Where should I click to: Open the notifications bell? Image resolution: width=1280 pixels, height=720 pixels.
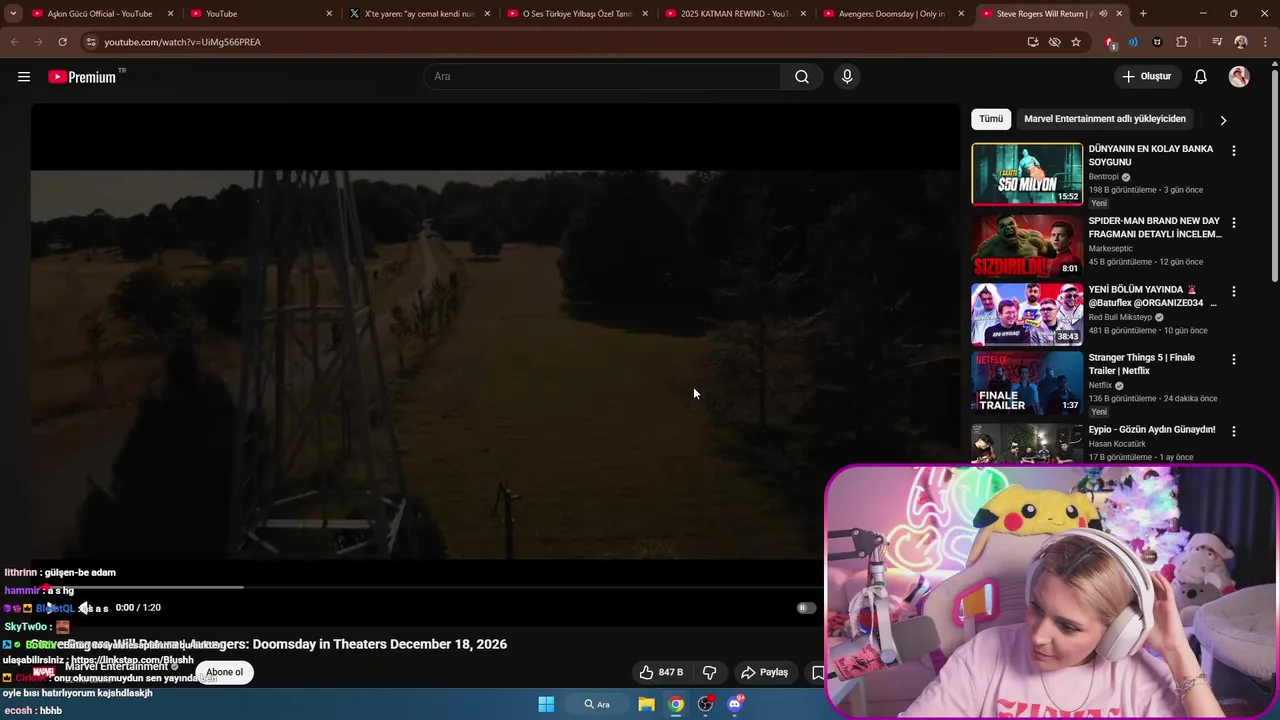coord(1201,77)
